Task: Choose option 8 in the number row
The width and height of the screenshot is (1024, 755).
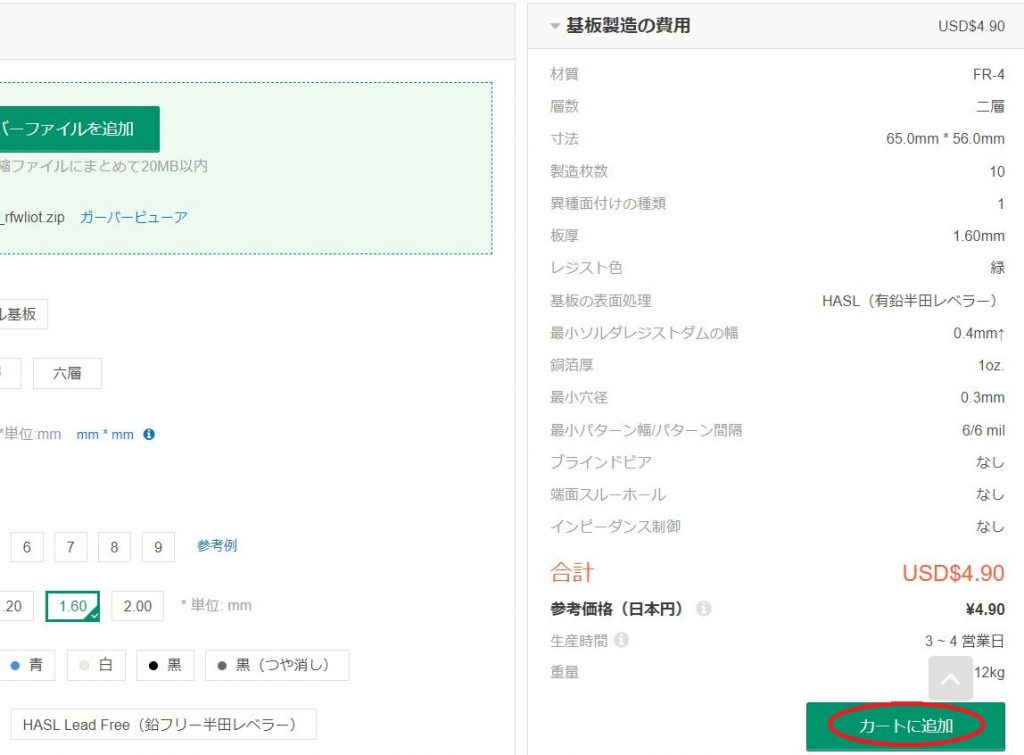Action: (114, 547)
